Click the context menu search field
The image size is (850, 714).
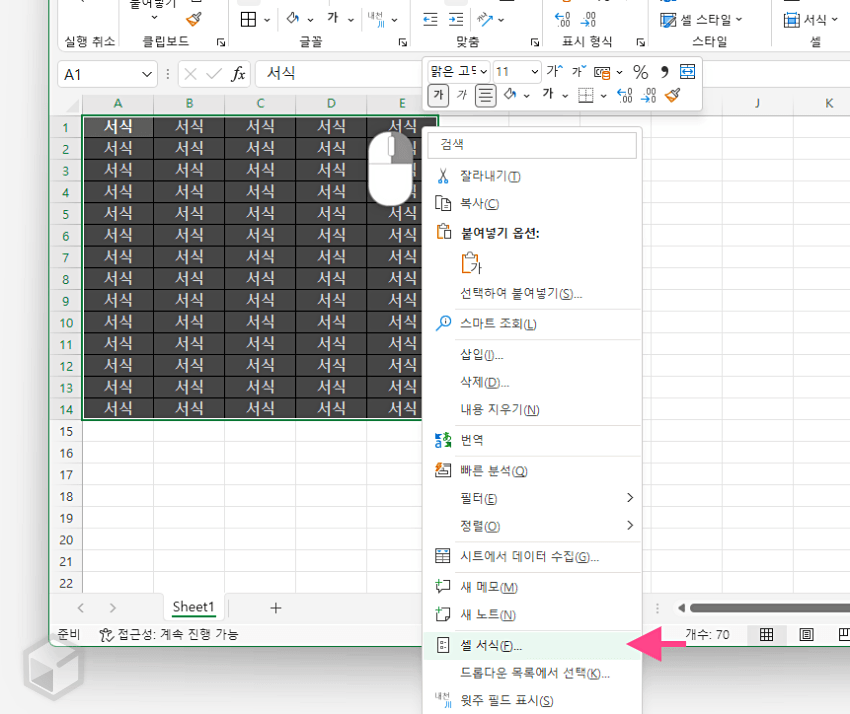[532, 145]
